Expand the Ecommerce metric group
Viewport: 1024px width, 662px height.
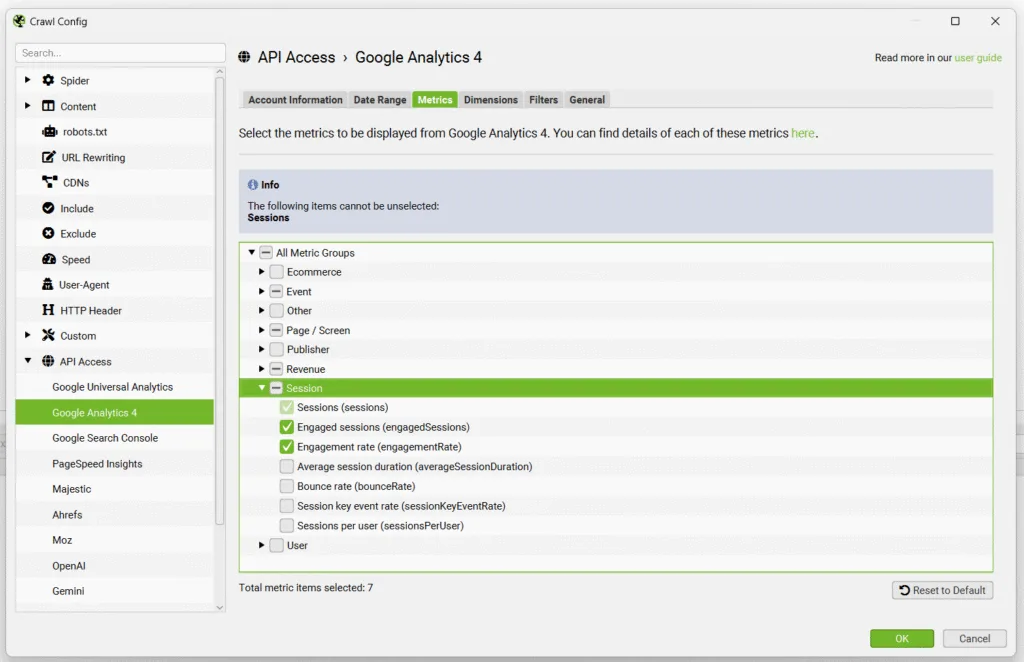tap(261, 272)
